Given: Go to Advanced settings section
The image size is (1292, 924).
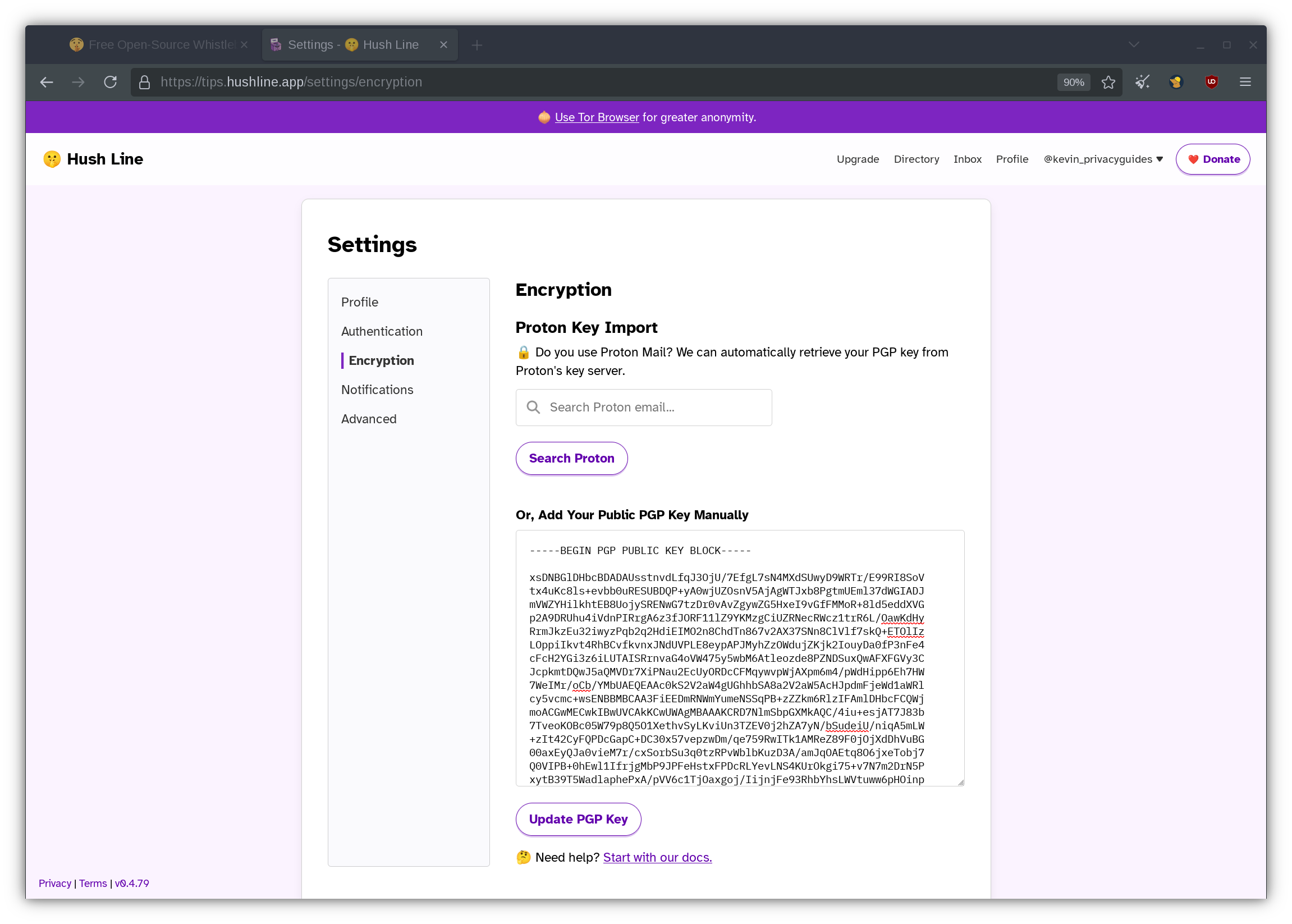Looking at the screenshot, I should coord(369,419).
